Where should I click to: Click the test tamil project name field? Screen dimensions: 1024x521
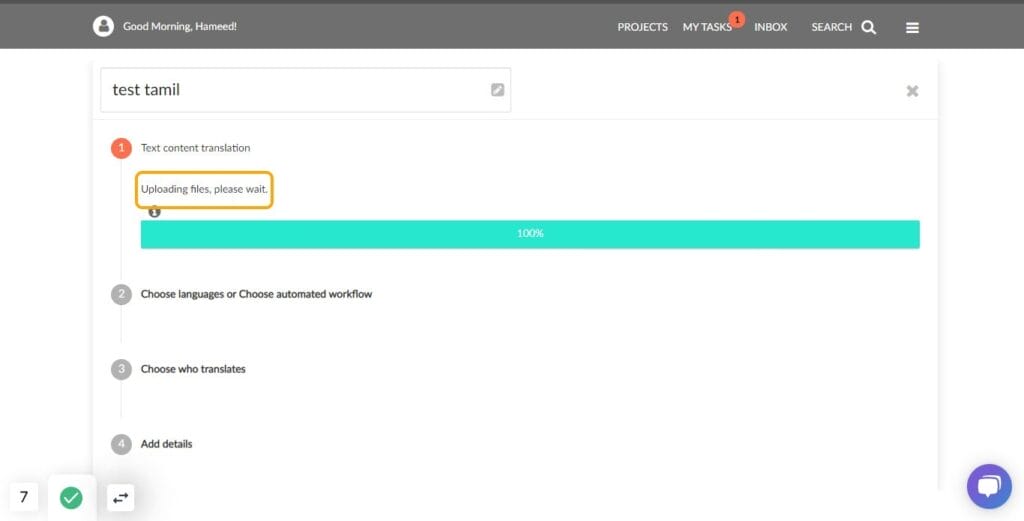click(x=295, y=90)
